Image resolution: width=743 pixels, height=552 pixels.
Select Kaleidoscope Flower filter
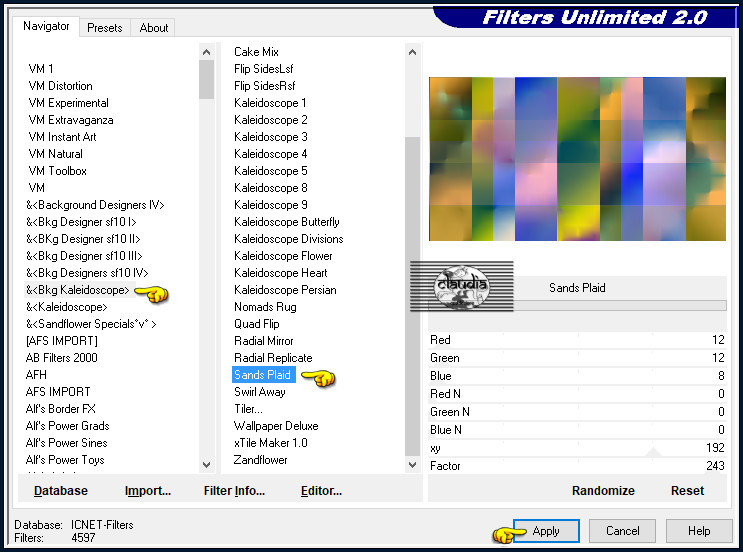point(283,256)
